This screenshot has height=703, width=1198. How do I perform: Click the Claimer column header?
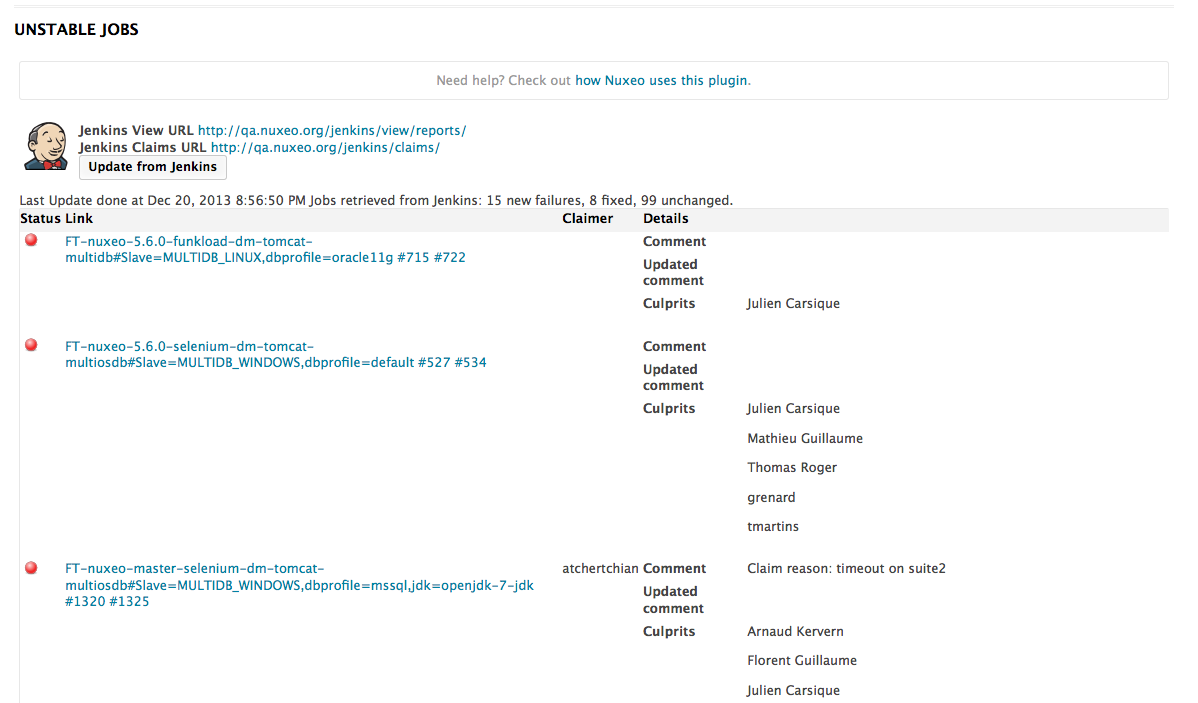(x=588, y=219)
